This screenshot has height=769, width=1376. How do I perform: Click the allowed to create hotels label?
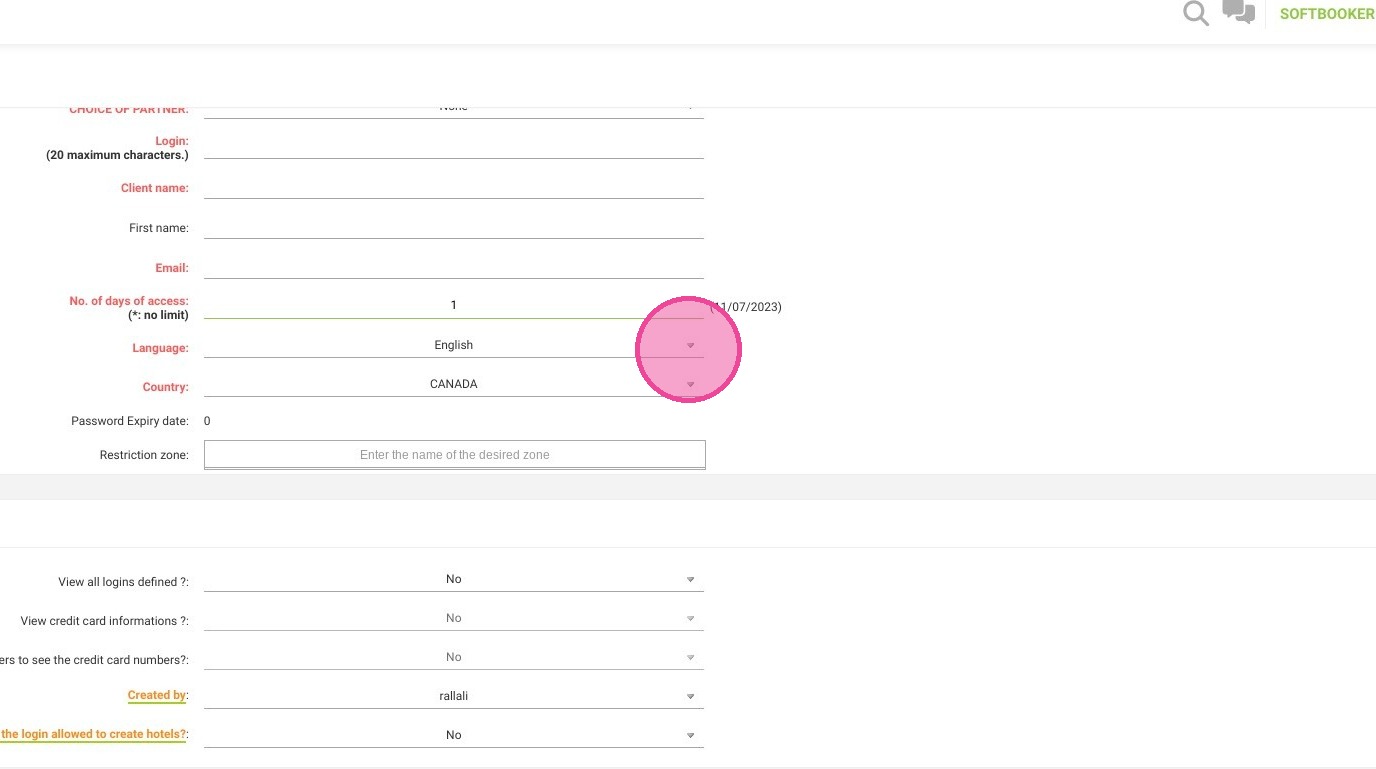pyautogui.click(x=94, y=734)
